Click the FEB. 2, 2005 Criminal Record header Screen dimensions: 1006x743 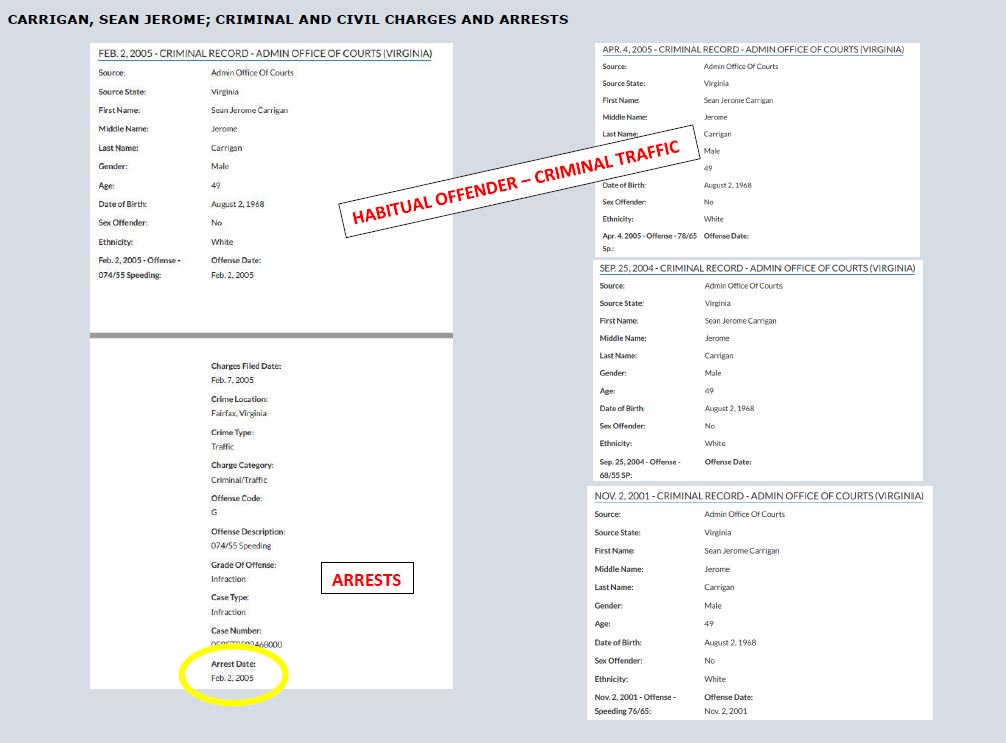pos(266,55)
